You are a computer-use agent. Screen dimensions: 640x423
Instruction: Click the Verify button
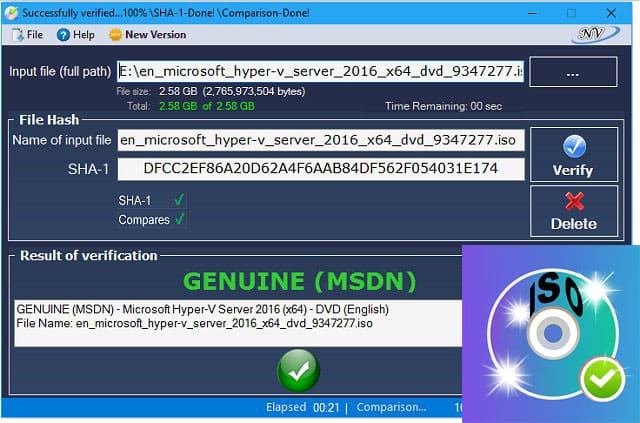574,154
